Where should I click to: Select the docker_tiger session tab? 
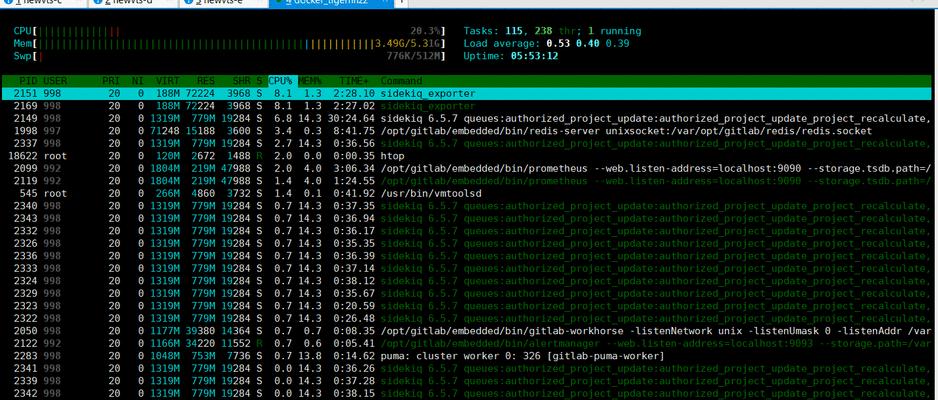(331, 3)
